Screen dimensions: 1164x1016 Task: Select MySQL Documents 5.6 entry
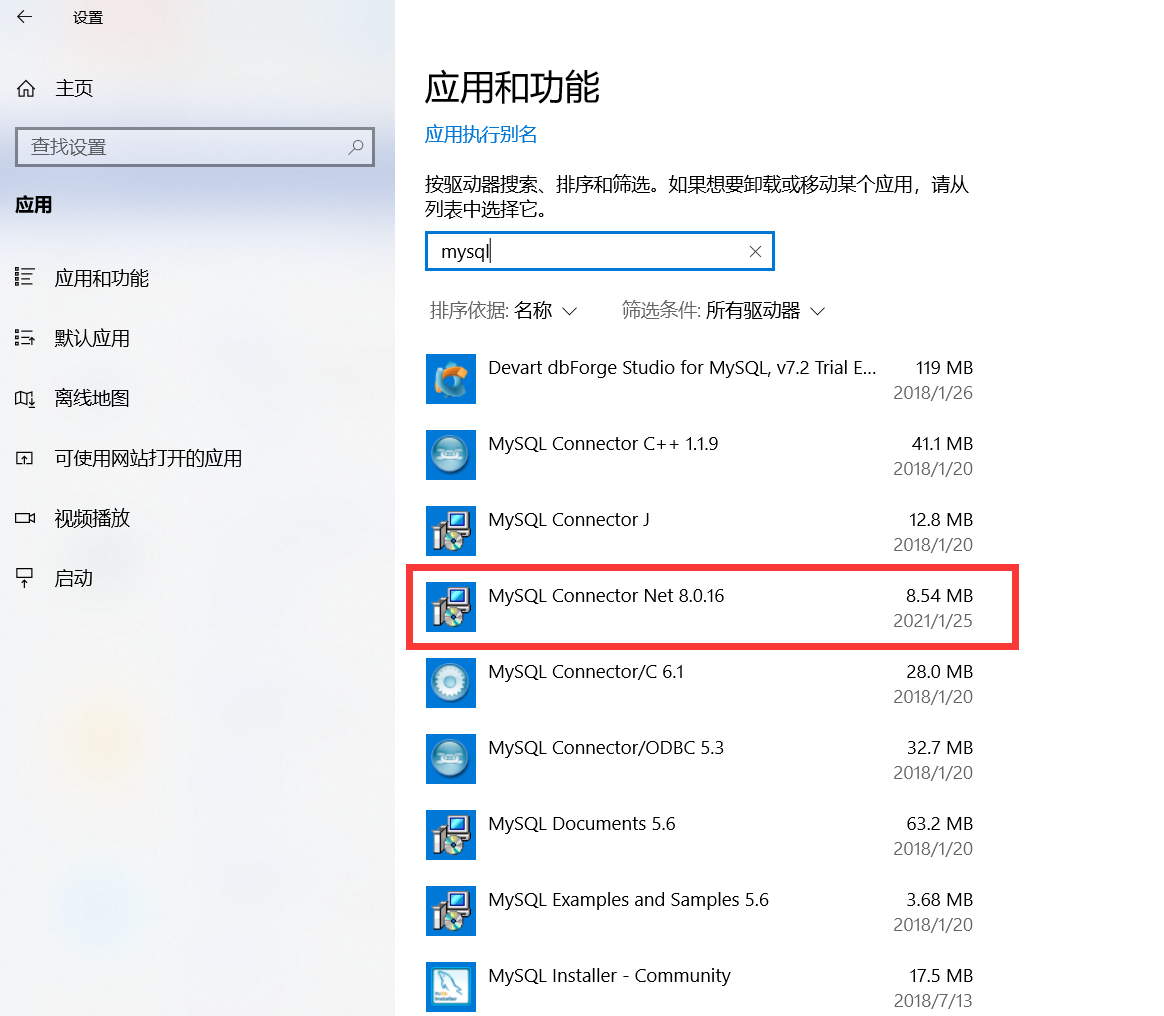coord(699,835)
